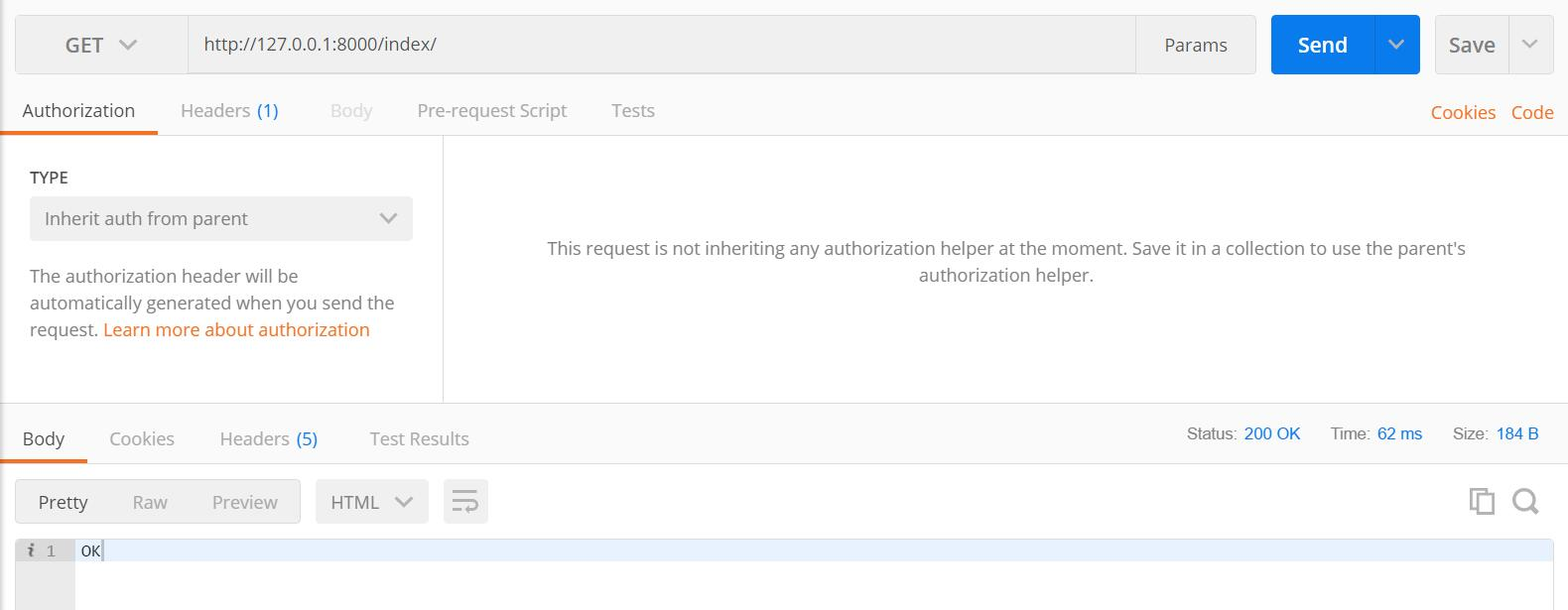Open the Save button dropdown arrow
1568x610 pixels.
coord(1530,45)
